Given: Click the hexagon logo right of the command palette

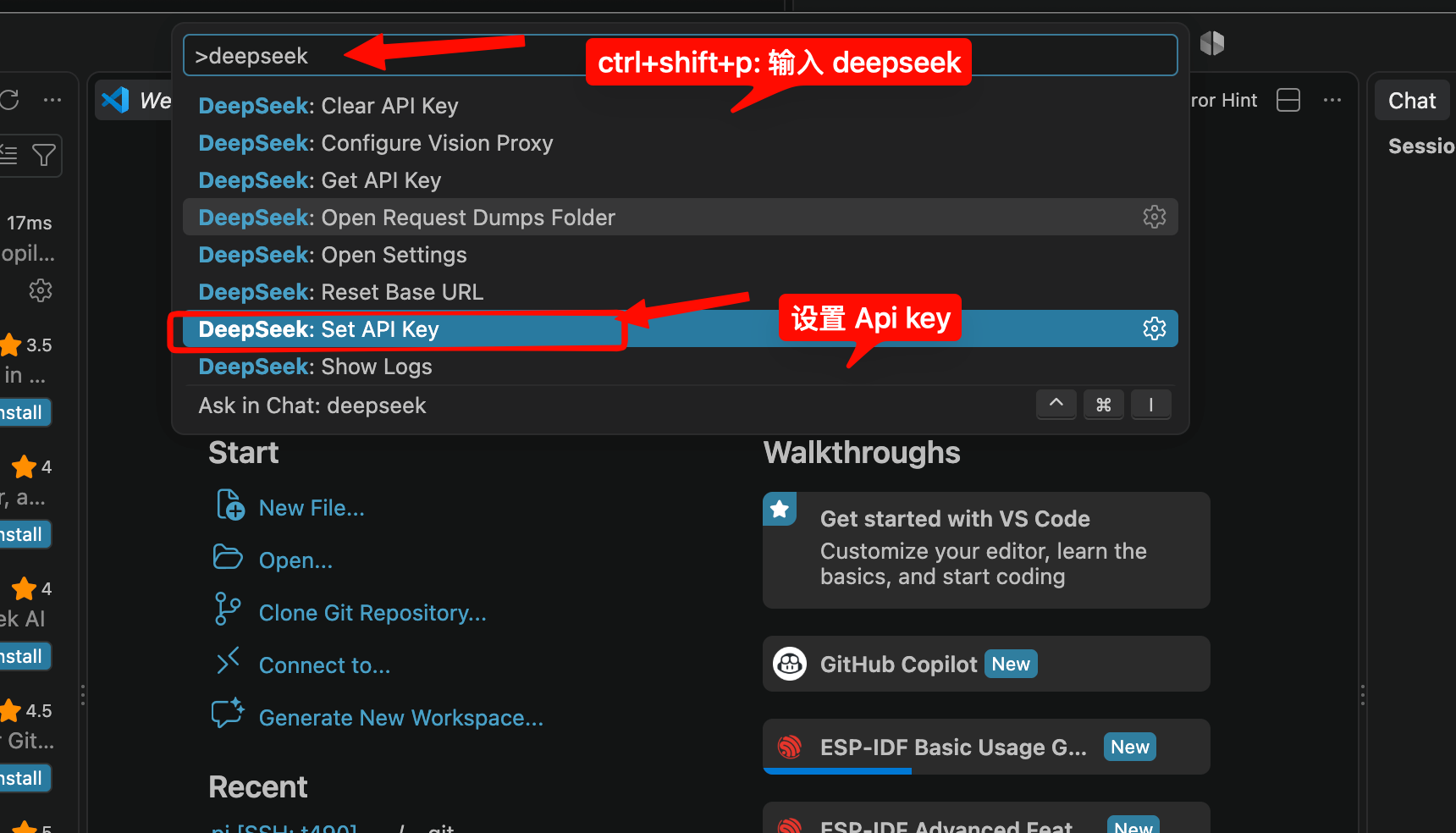Looking at the screenshot, I should point(1212,43).
